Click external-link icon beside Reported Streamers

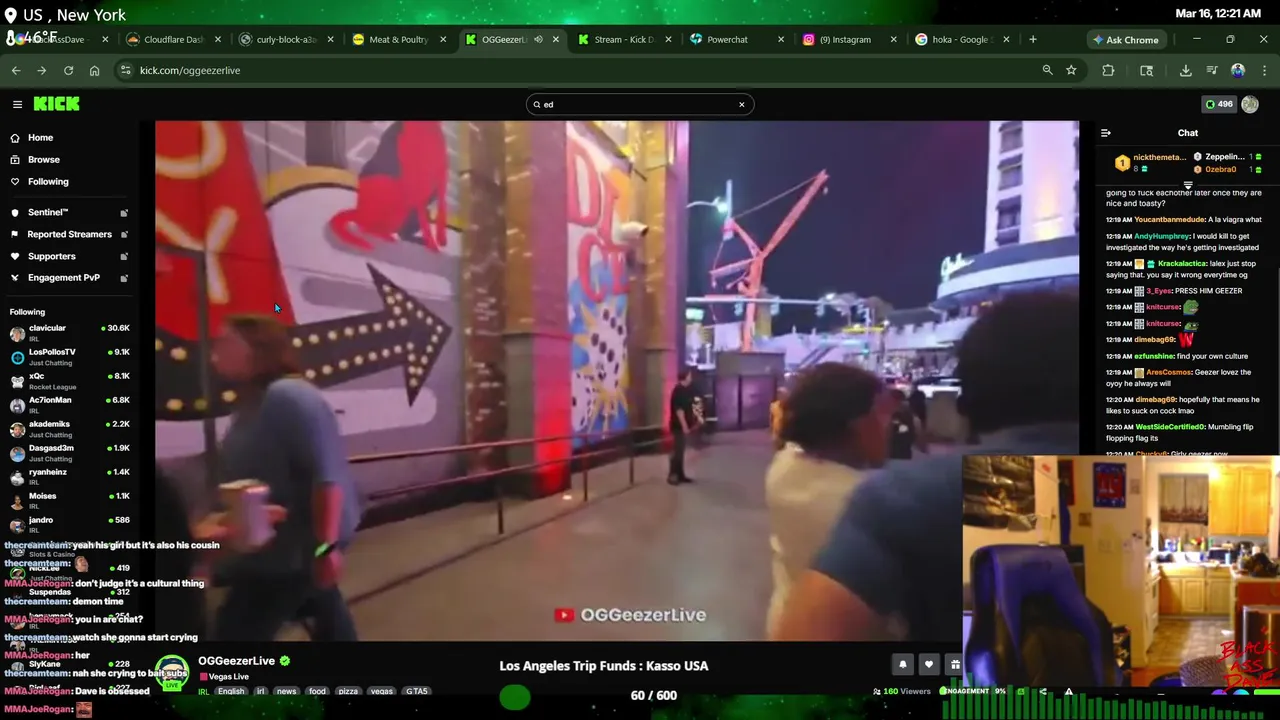pos(124,235)
